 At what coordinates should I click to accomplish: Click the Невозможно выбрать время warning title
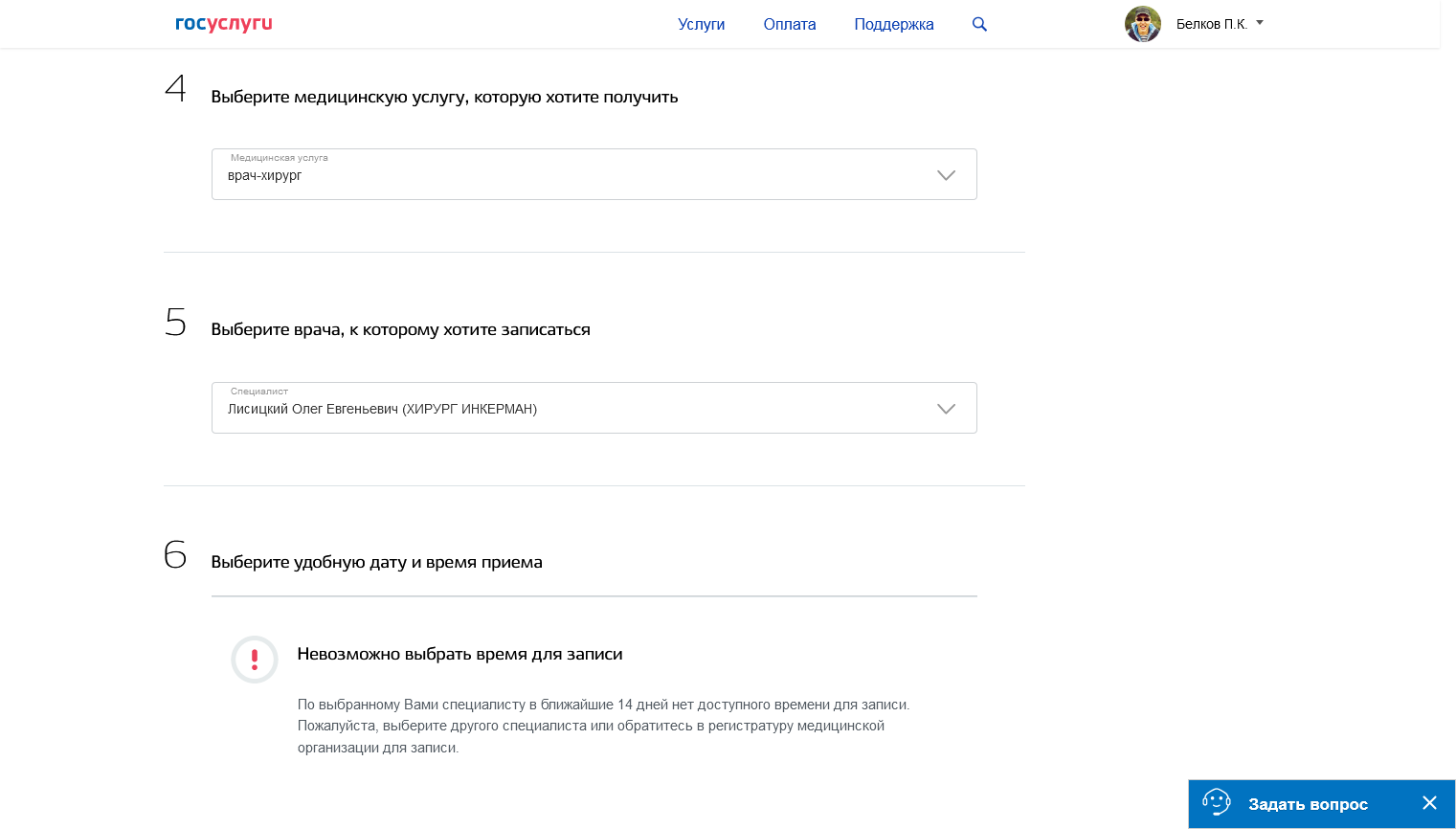(459, 655)
